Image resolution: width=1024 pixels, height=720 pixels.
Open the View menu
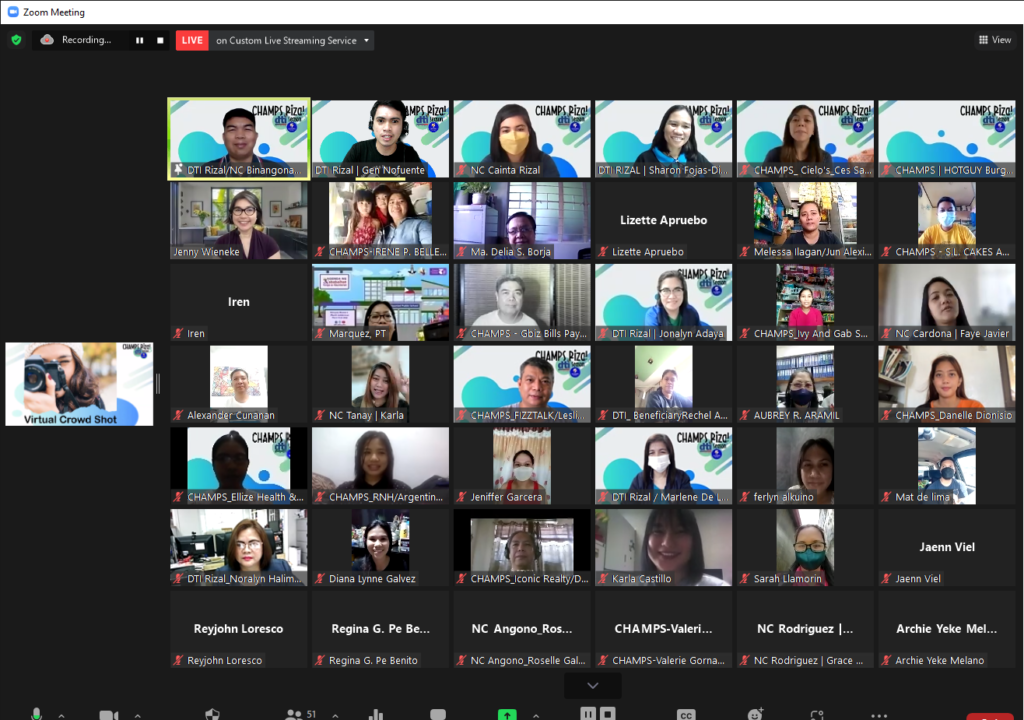click(994, 39)
